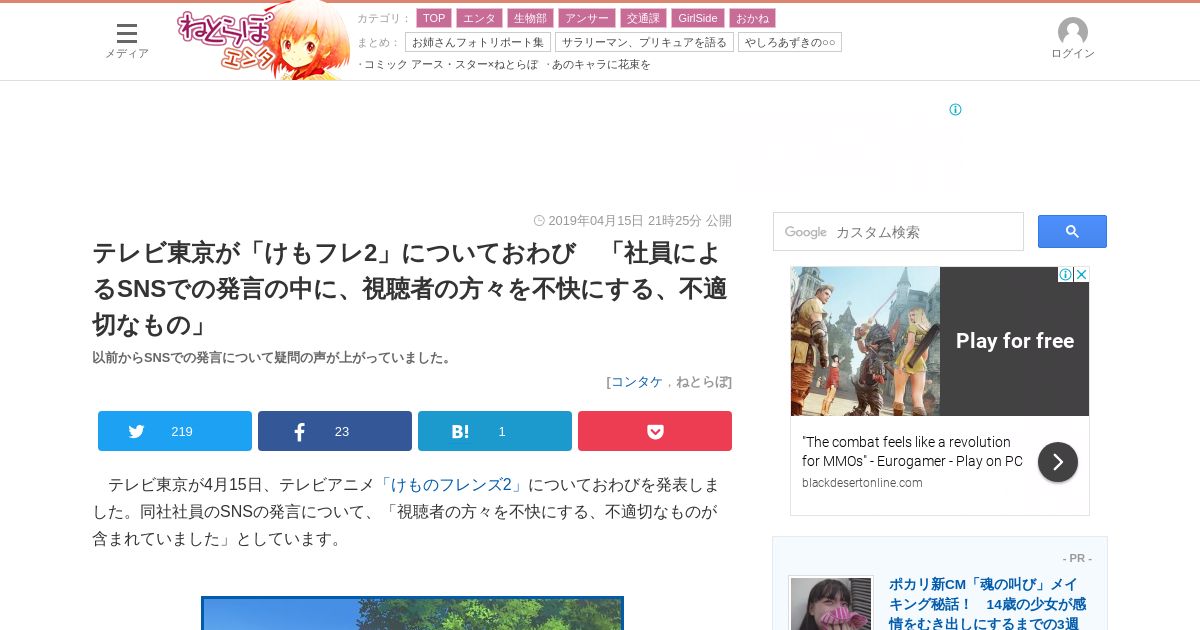Open blackdesertonline.com ad text
1200x630 pixels.
click(862, 483)
